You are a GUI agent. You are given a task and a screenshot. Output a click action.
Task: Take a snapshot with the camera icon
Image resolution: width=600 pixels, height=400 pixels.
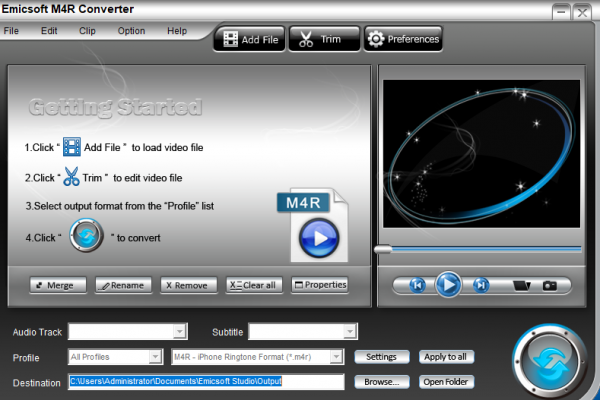pos(550,286)
